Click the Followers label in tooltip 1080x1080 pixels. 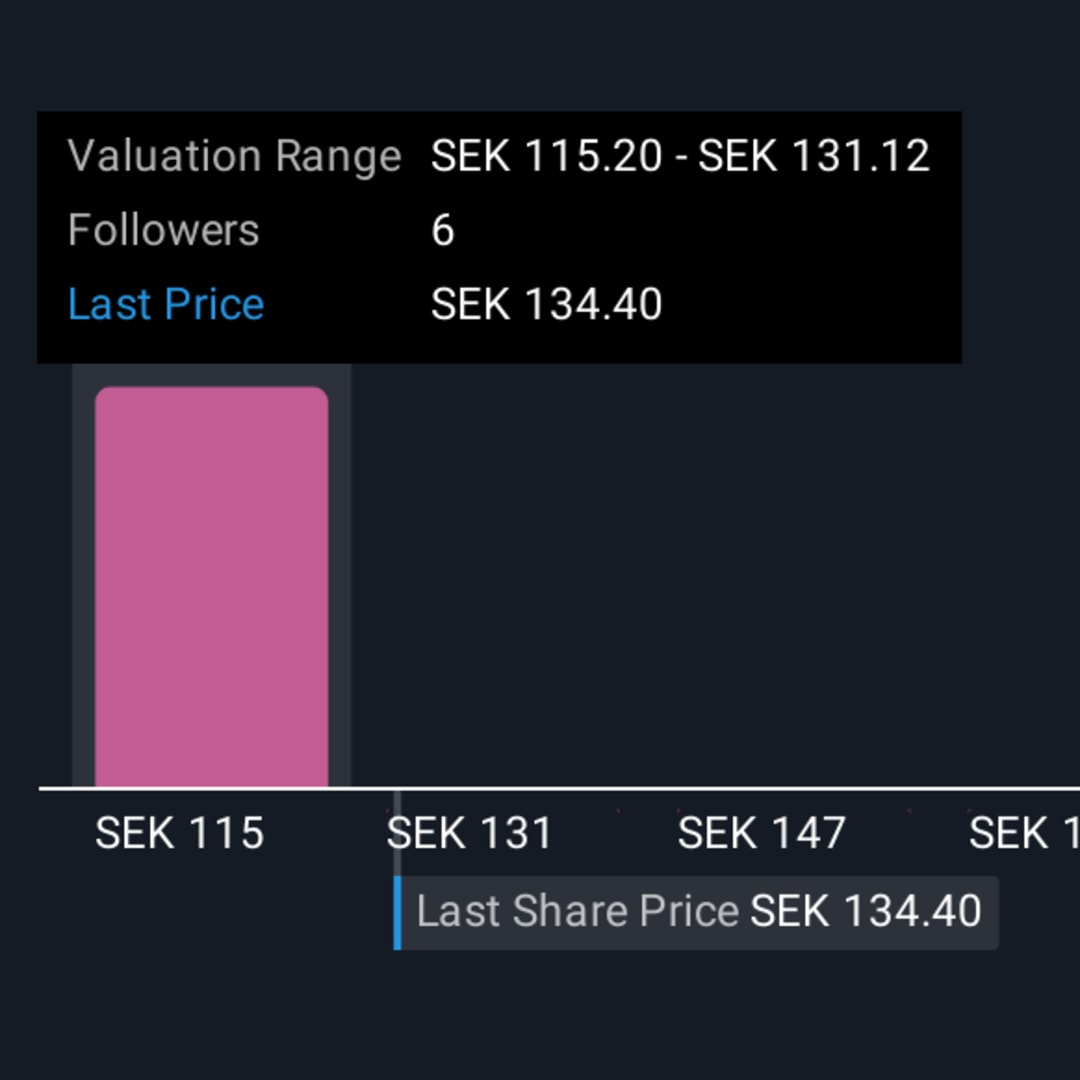tap(163, 229)
